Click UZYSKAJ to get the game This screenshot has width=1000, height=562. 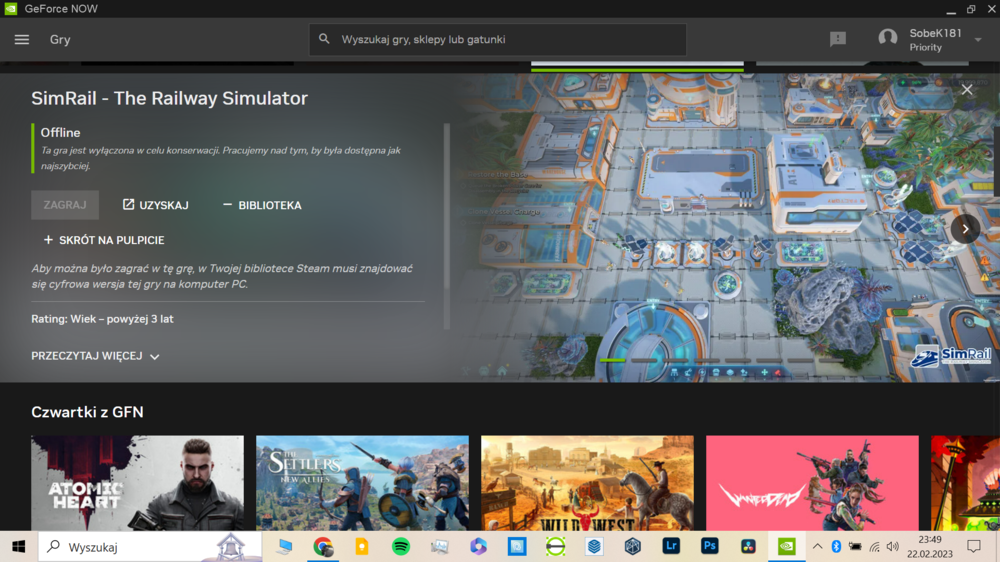tap(156, 205)
